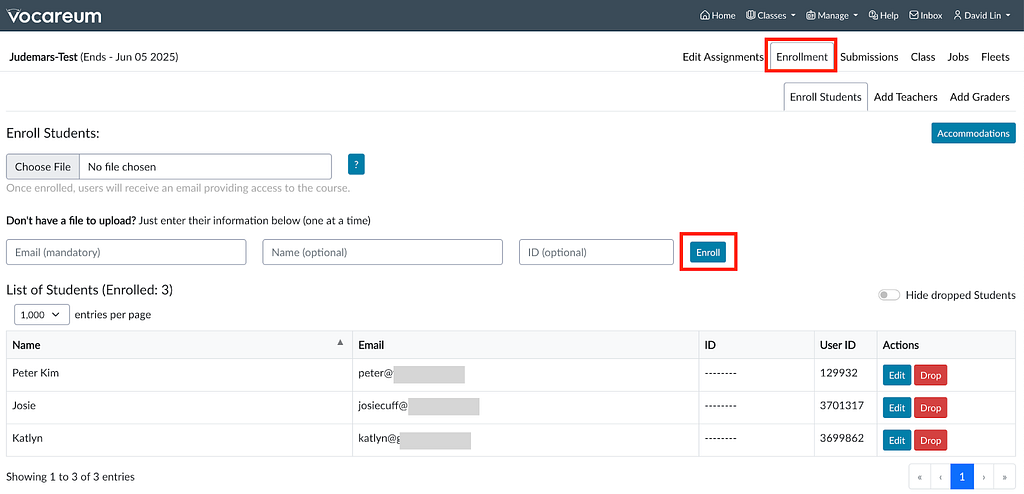This screenshot has height=494, width=1024.
Task: Focus the ID (optional) field
Action: click(596, 252)
